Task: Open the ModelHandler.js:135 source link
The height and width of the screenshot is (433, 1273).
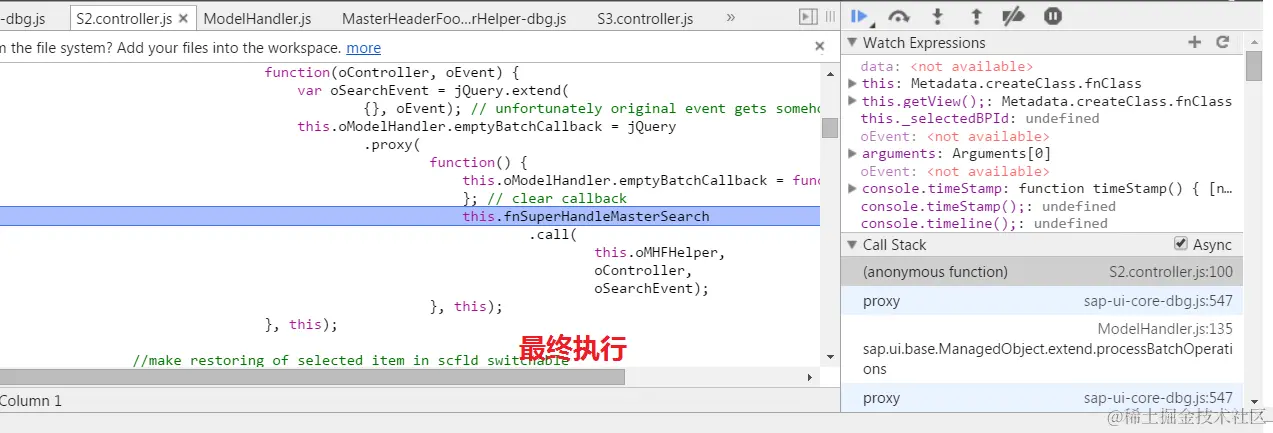Action: [1165, 329]
